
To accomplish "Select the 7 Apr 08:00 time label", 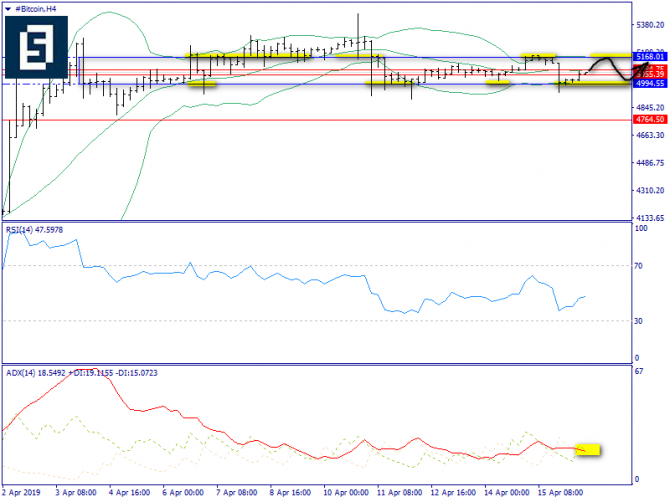I will click(237, 493).
